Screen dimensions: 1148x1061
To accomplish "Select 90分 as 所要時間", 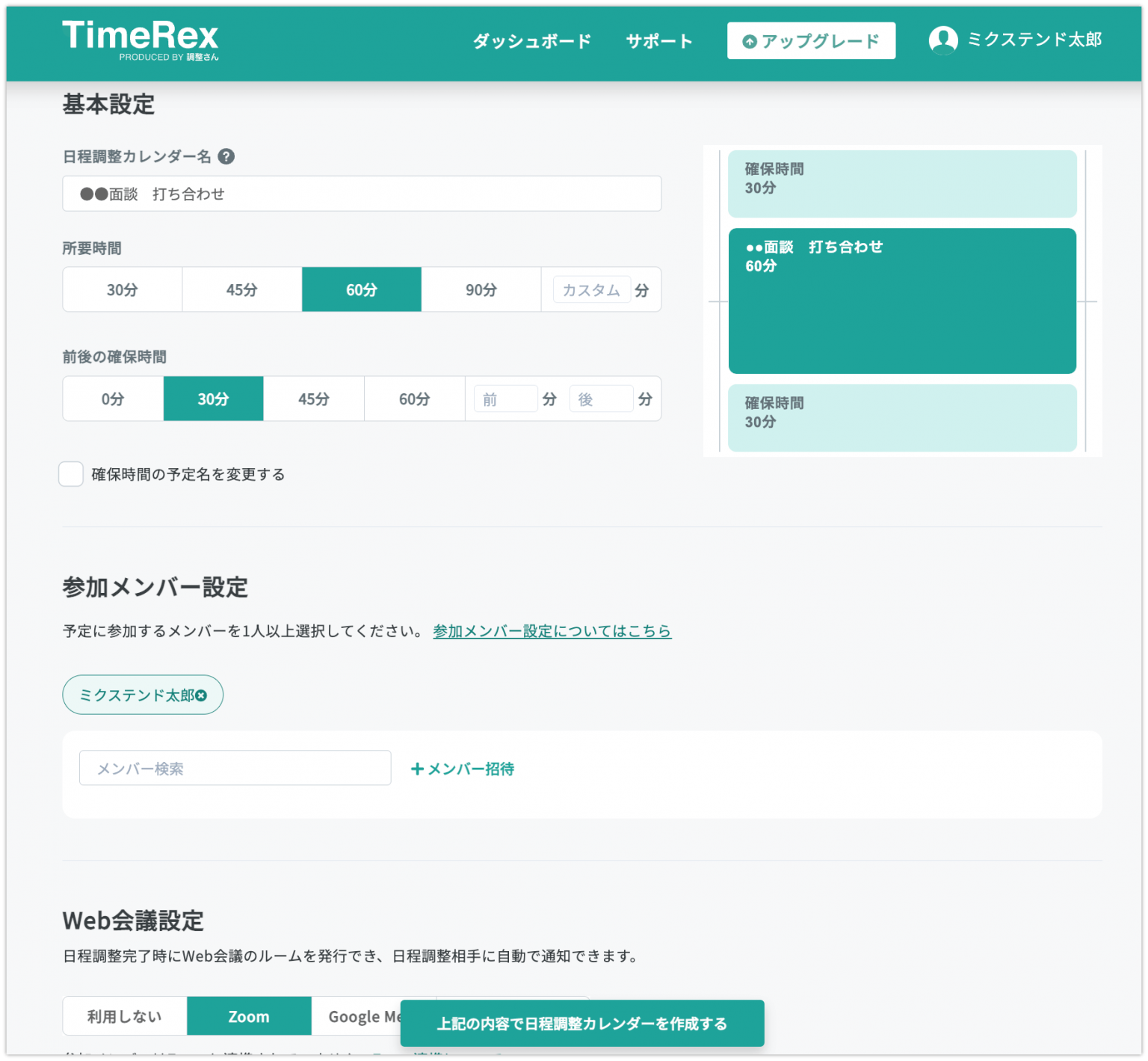I will click(481, 289).
